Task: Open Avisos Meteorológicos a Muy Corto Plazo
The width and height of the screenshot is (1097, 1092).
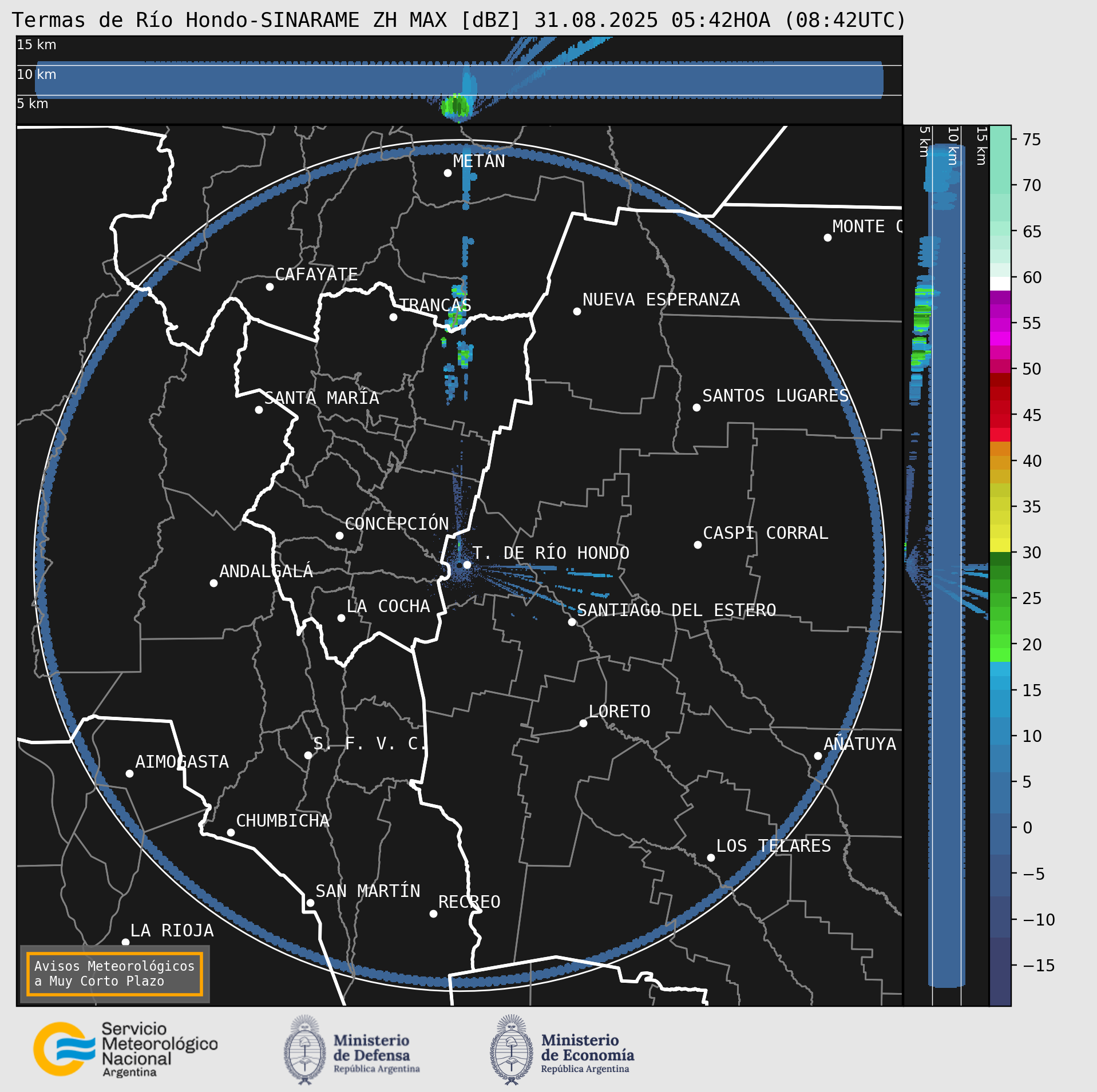Action: 114,974
